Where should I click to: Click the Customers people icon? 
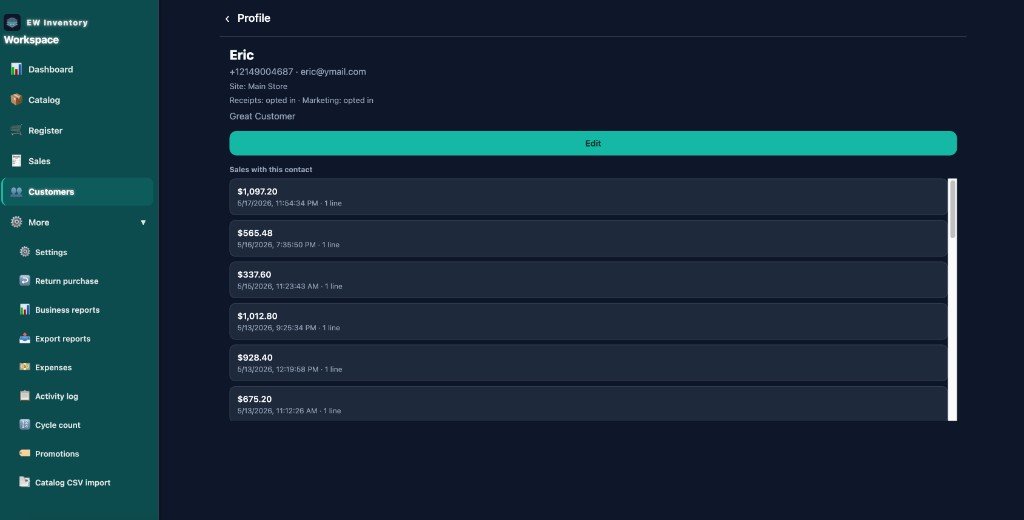(16, 191)
